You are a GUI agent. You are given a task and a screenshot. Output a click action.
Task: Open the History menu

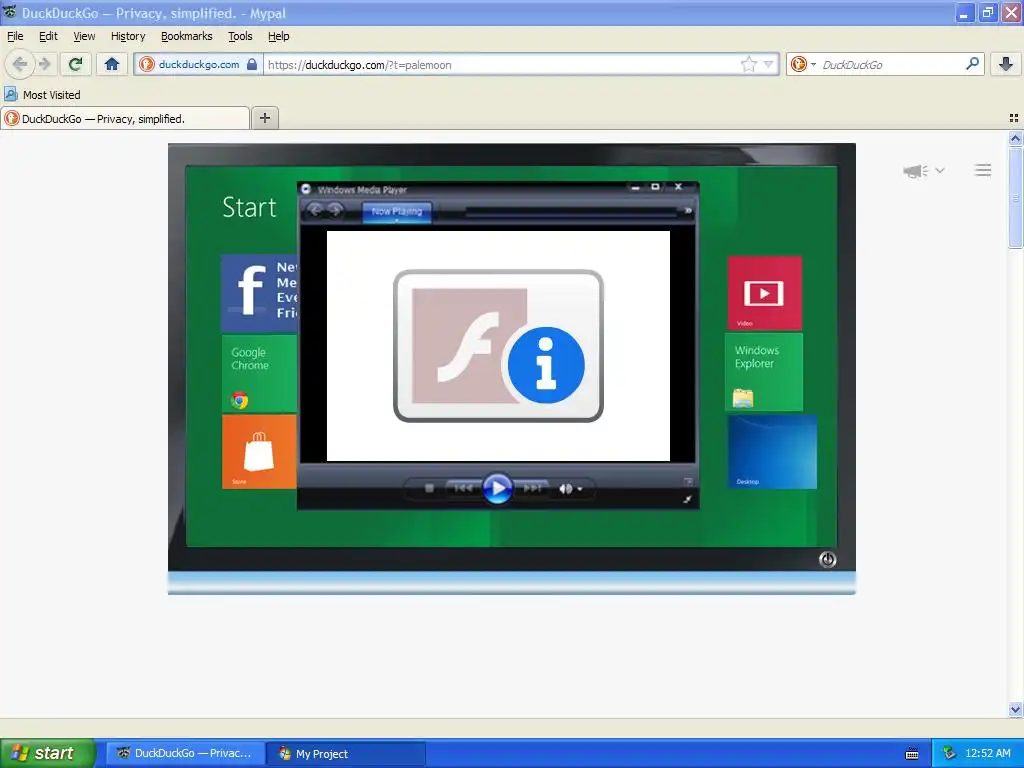coord(128,36)
